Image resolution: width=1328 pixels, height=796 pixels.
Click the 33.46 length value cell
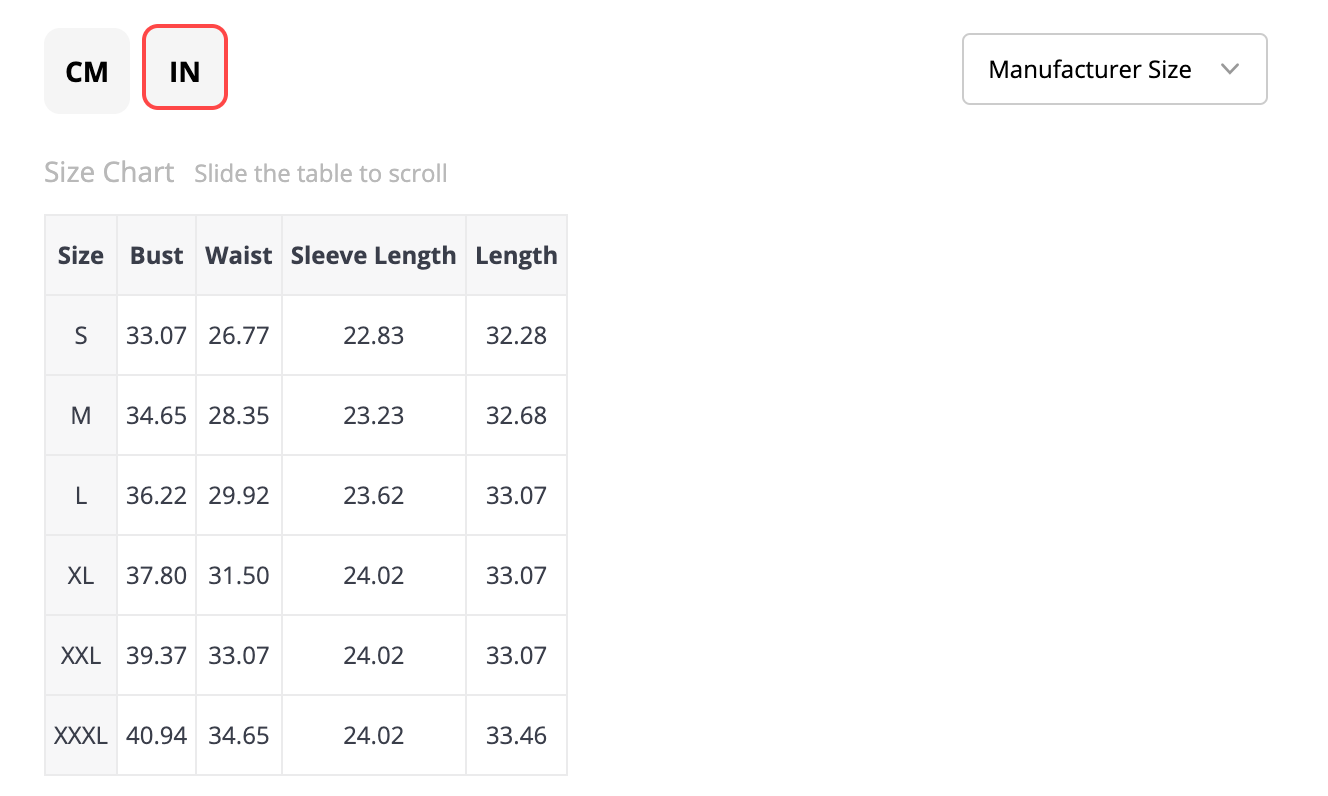(516, 735)
